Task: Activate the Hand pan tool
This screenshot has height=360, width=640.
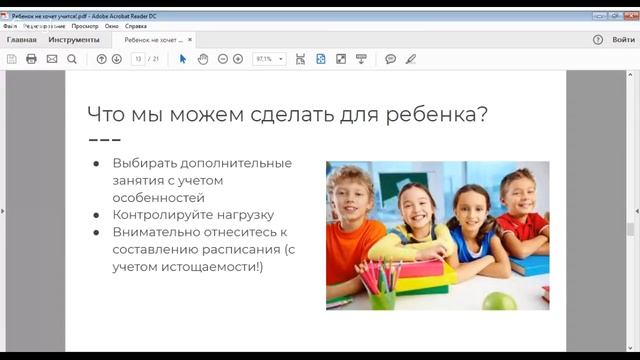Action: 203,59
